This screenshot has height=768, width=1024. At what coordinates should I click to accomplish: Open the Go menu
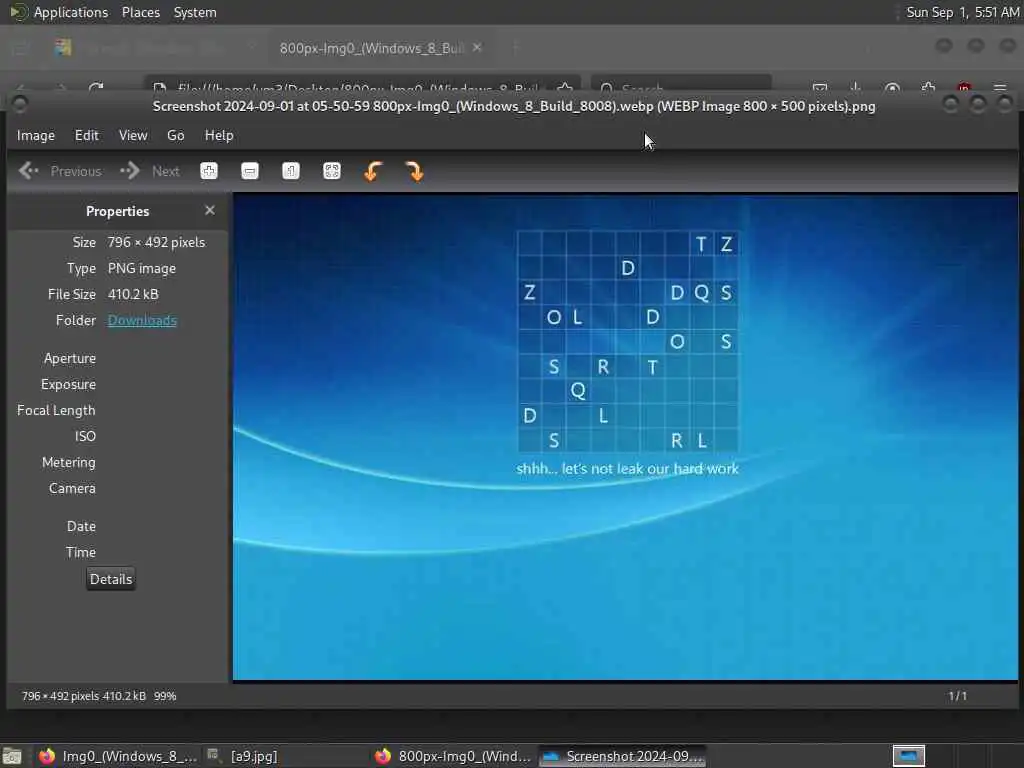[x=175, y=135]
